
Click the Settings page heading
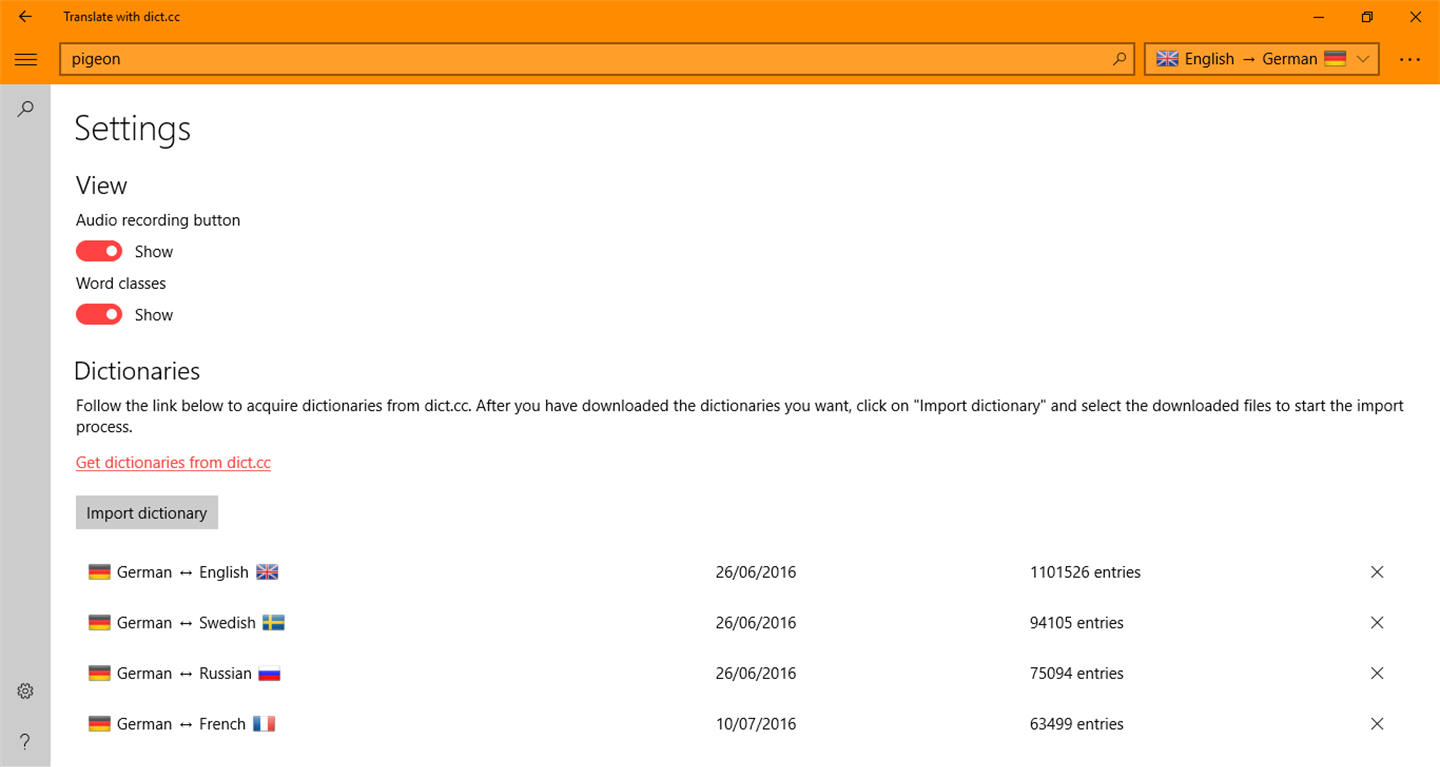pyautogui.click(x=132, y=128)
